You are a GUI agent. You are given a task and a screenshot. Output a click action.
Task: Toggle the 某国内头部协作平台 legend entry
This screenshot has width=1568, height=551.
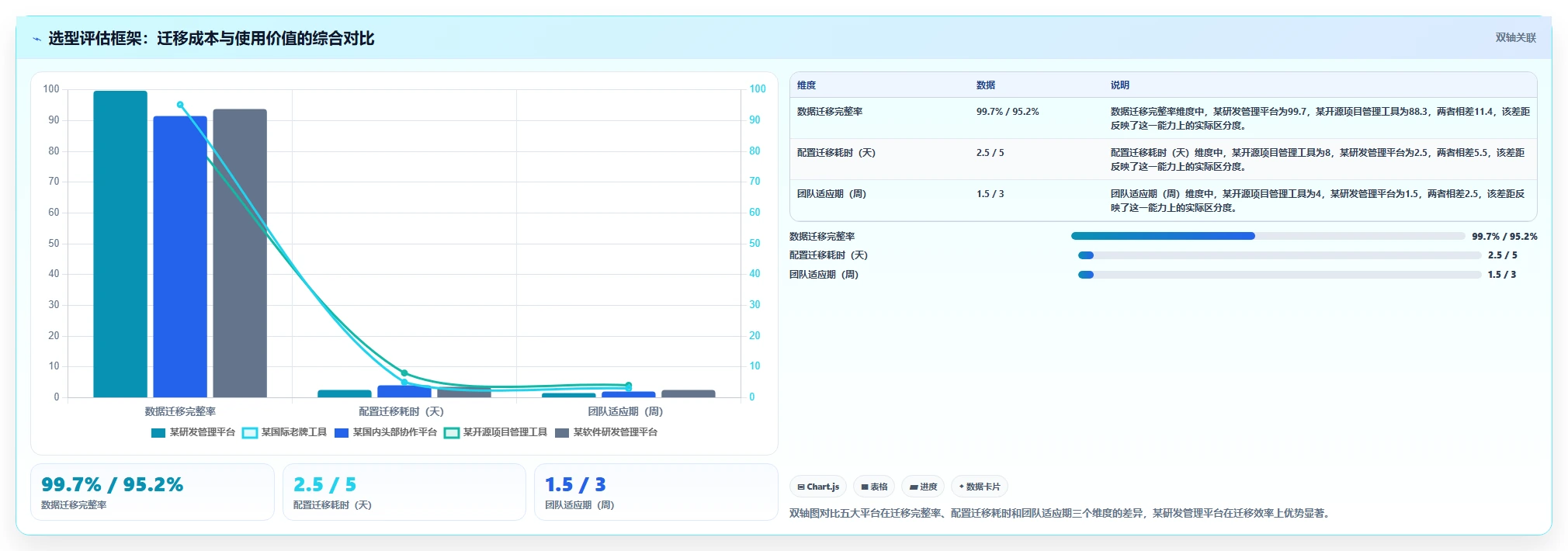386,432
